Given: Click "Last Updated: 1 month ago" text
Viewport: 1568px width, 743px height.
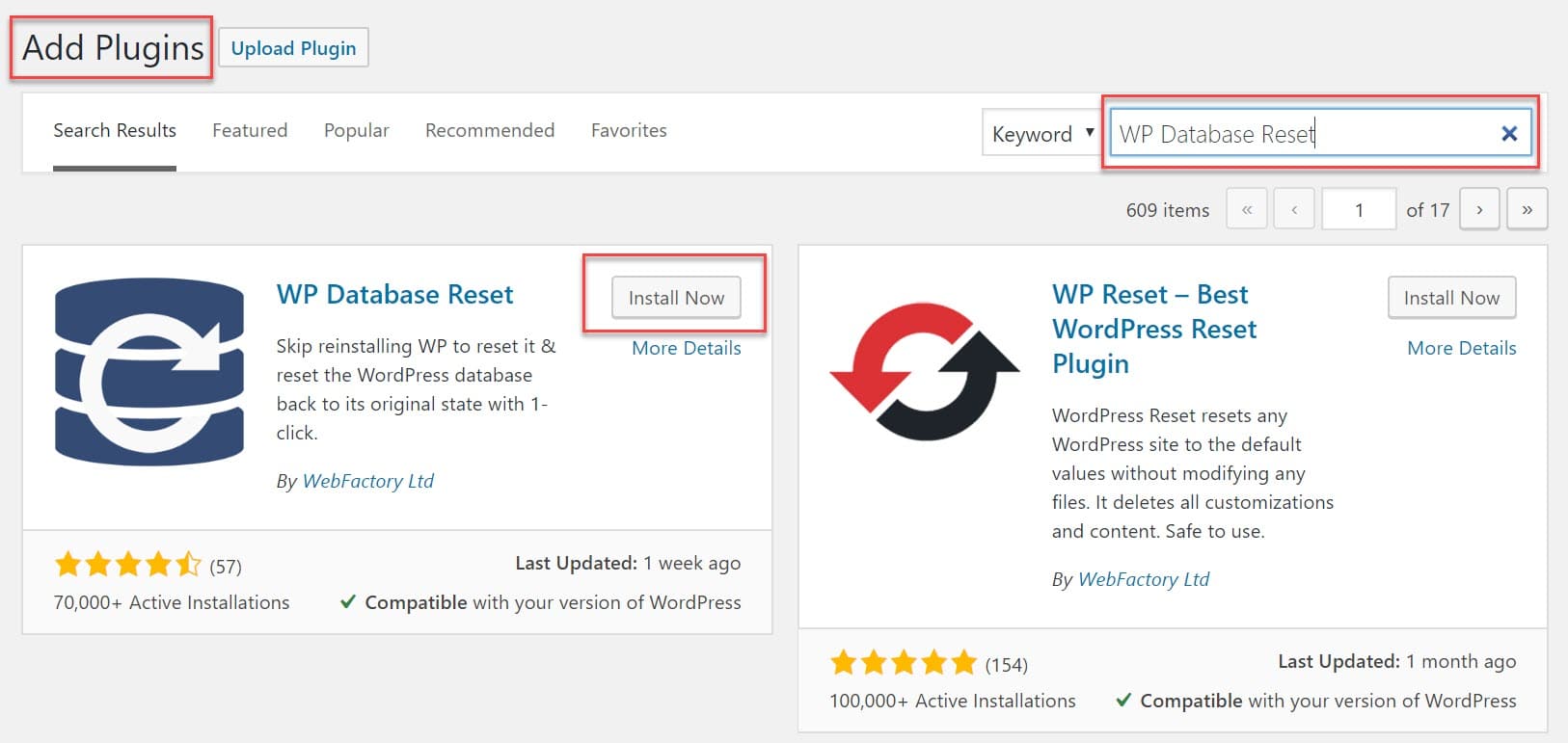Looking at the screenshot, I should [1397, 661].
